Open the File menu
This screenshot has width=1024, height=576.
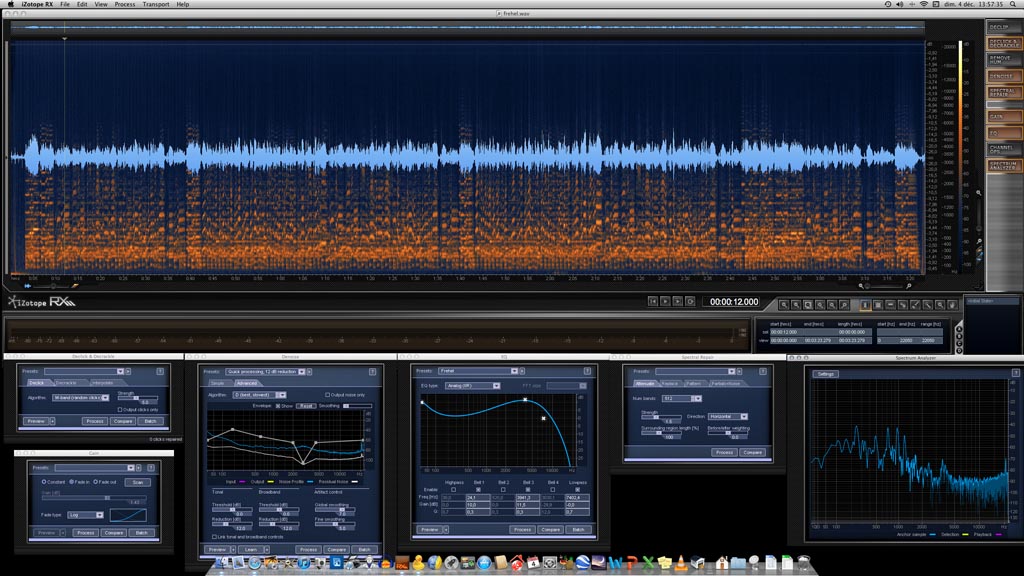pos(65,4)
